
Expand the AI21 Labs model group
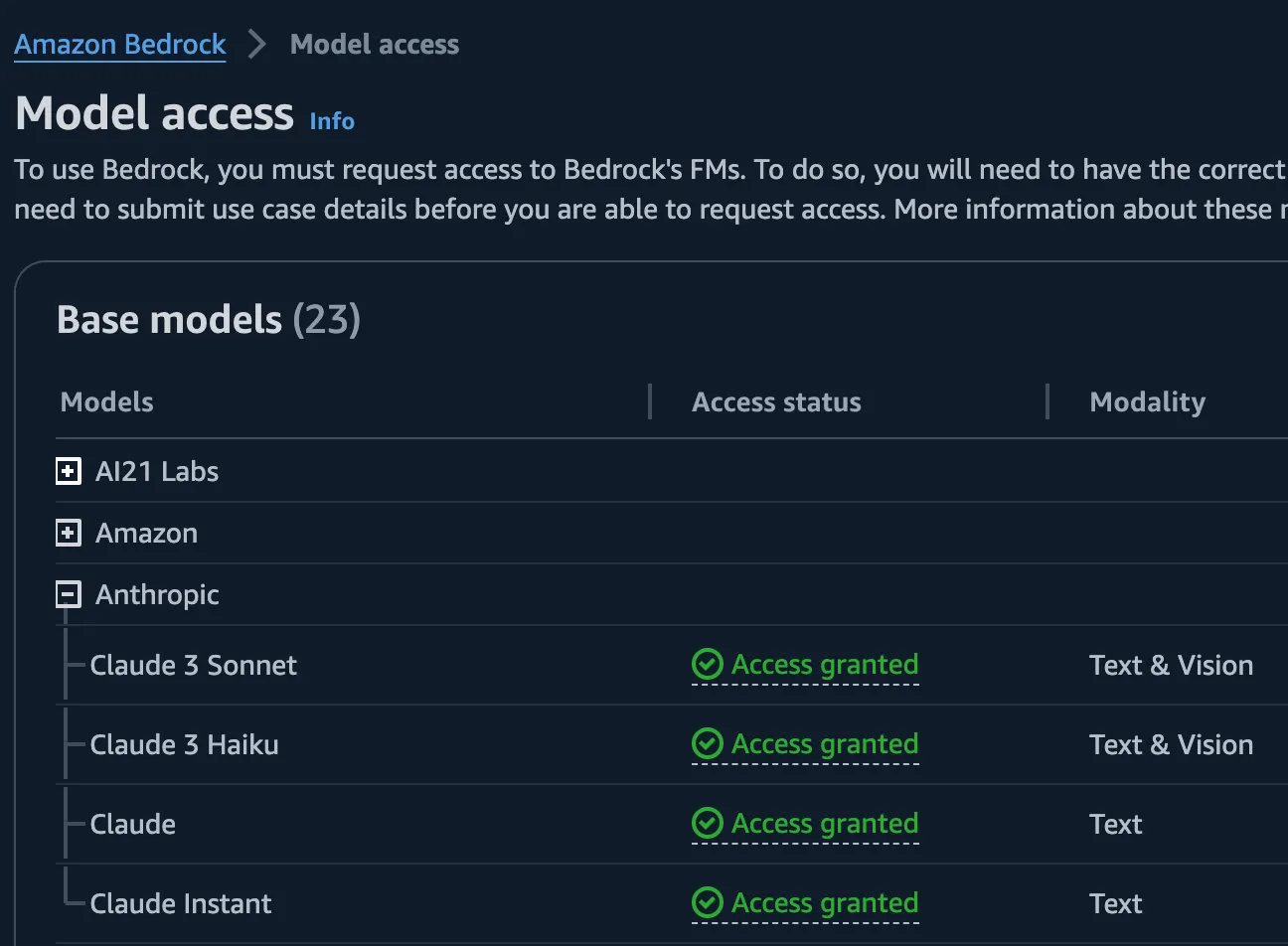pyautogui.click(x=68, y=471)
